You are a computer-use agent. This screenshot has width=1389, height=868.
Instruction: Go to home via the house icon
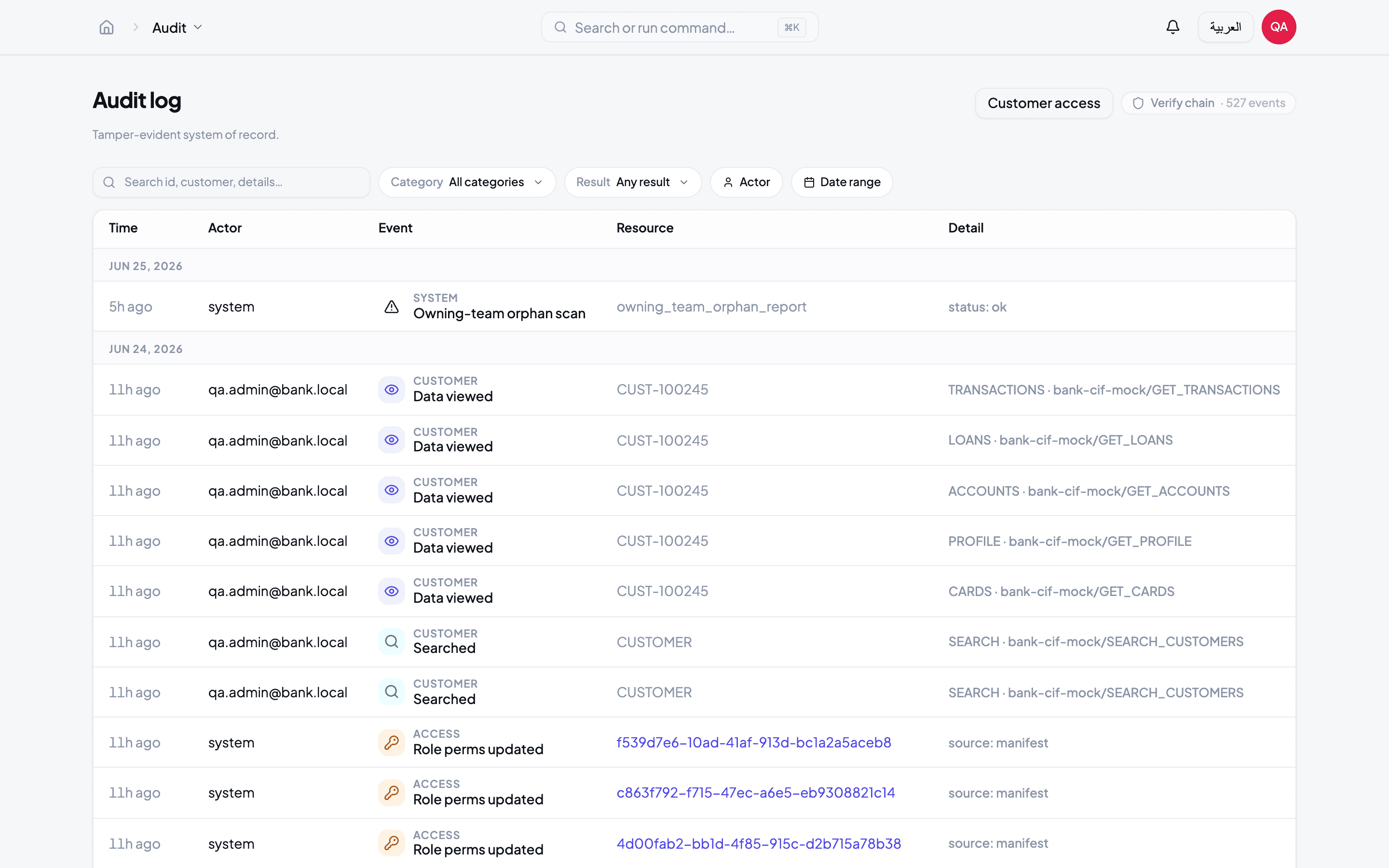click(107, 27)
